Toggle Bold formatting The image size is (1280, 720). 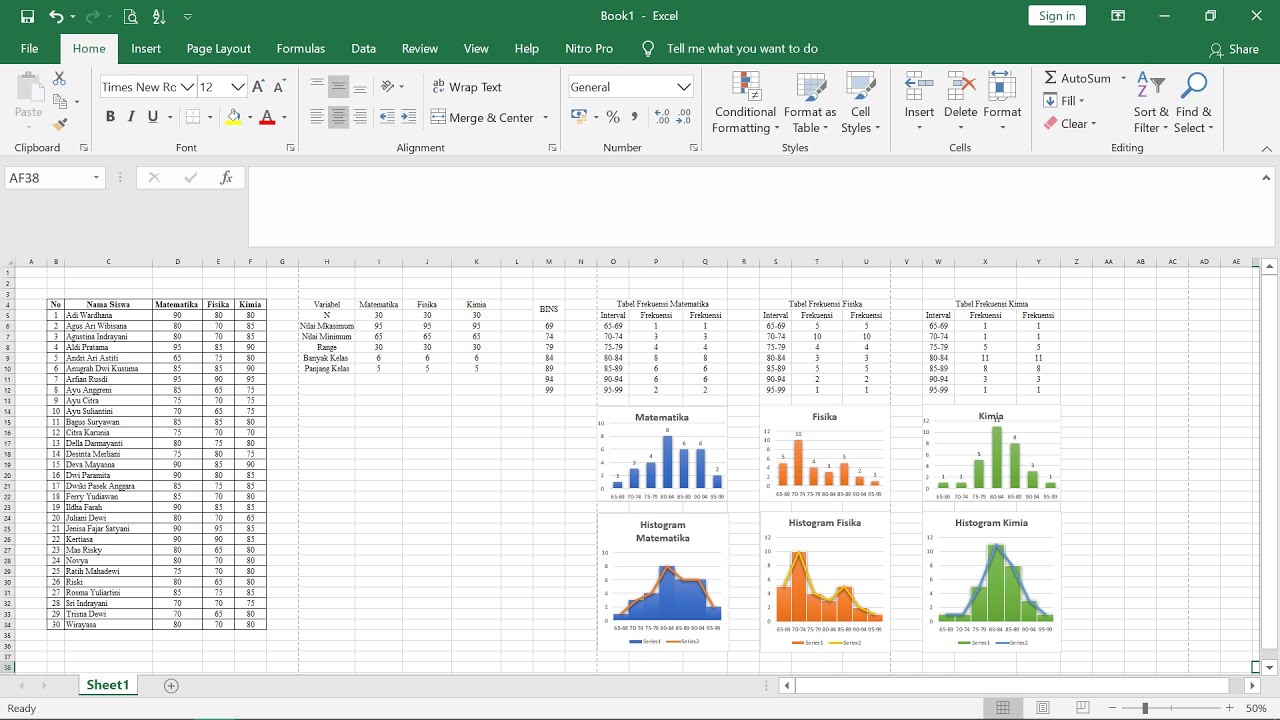(110, 117)
